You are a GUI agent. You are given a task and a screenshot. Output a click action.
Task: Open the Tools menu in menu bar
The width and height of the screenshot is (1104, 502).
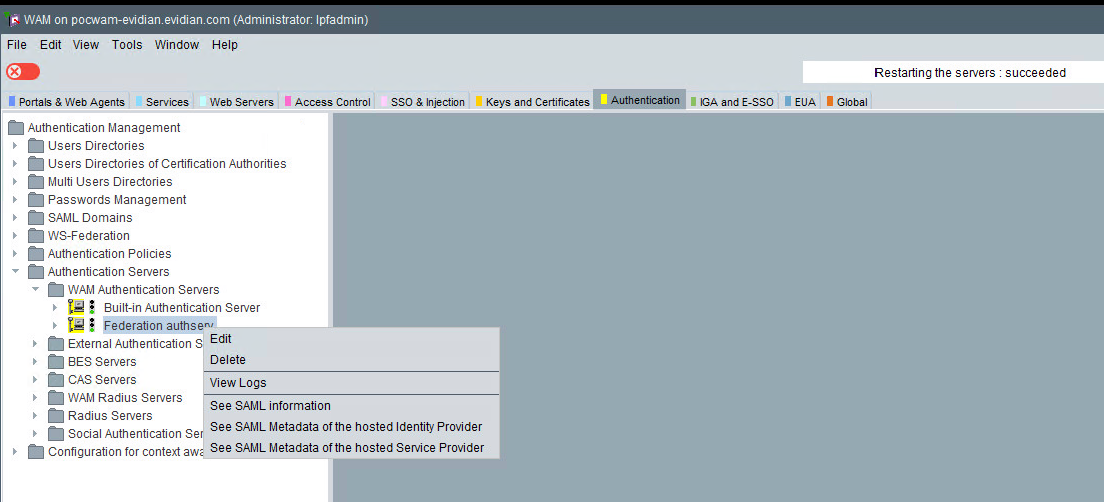coord(127,45)
